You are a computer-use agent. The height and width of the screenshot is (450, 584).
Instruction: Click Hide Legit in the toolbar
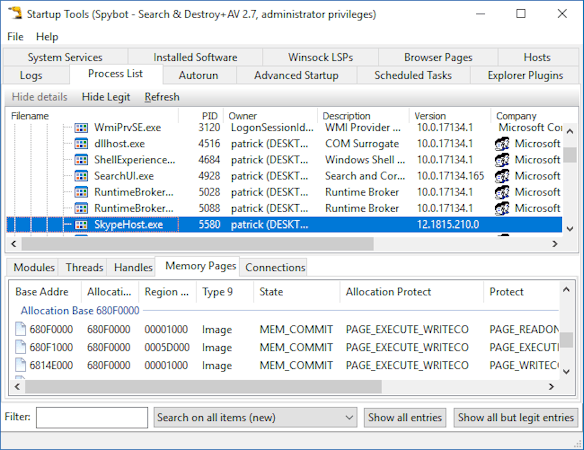pyautogui.click(x=106, y=97)
